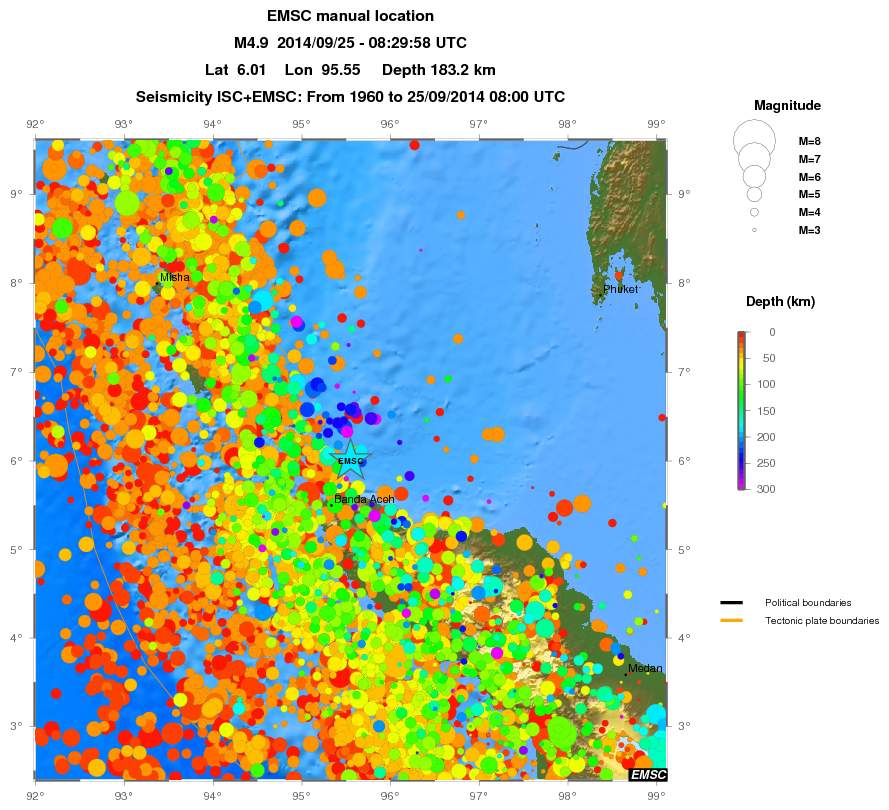This screenshot has width=889, height=810.
Task: Click the depth scale value 0
Action: (x=772, y=332)
